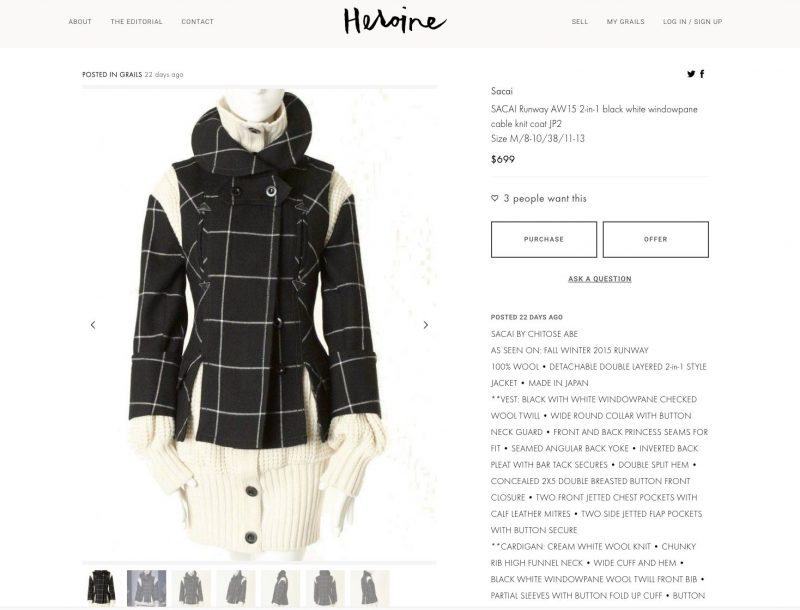The image size is (800, 610).
Task: Open the Sacai designer link
Action: click(502, 91)
